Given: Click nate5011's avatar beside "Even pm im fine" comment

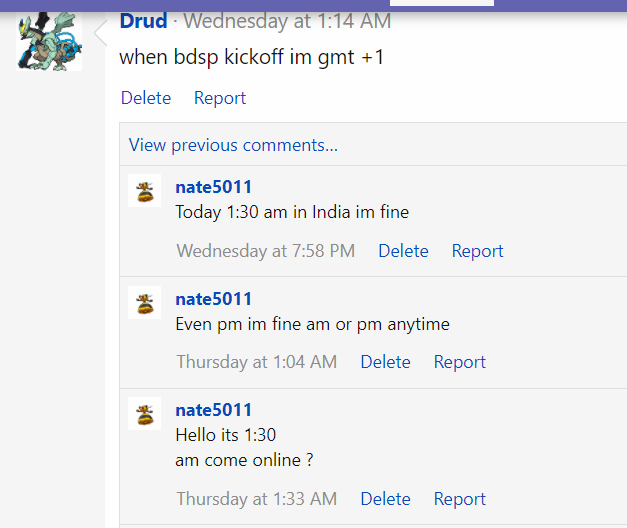Looking at the screenshot, I should 145,302.
